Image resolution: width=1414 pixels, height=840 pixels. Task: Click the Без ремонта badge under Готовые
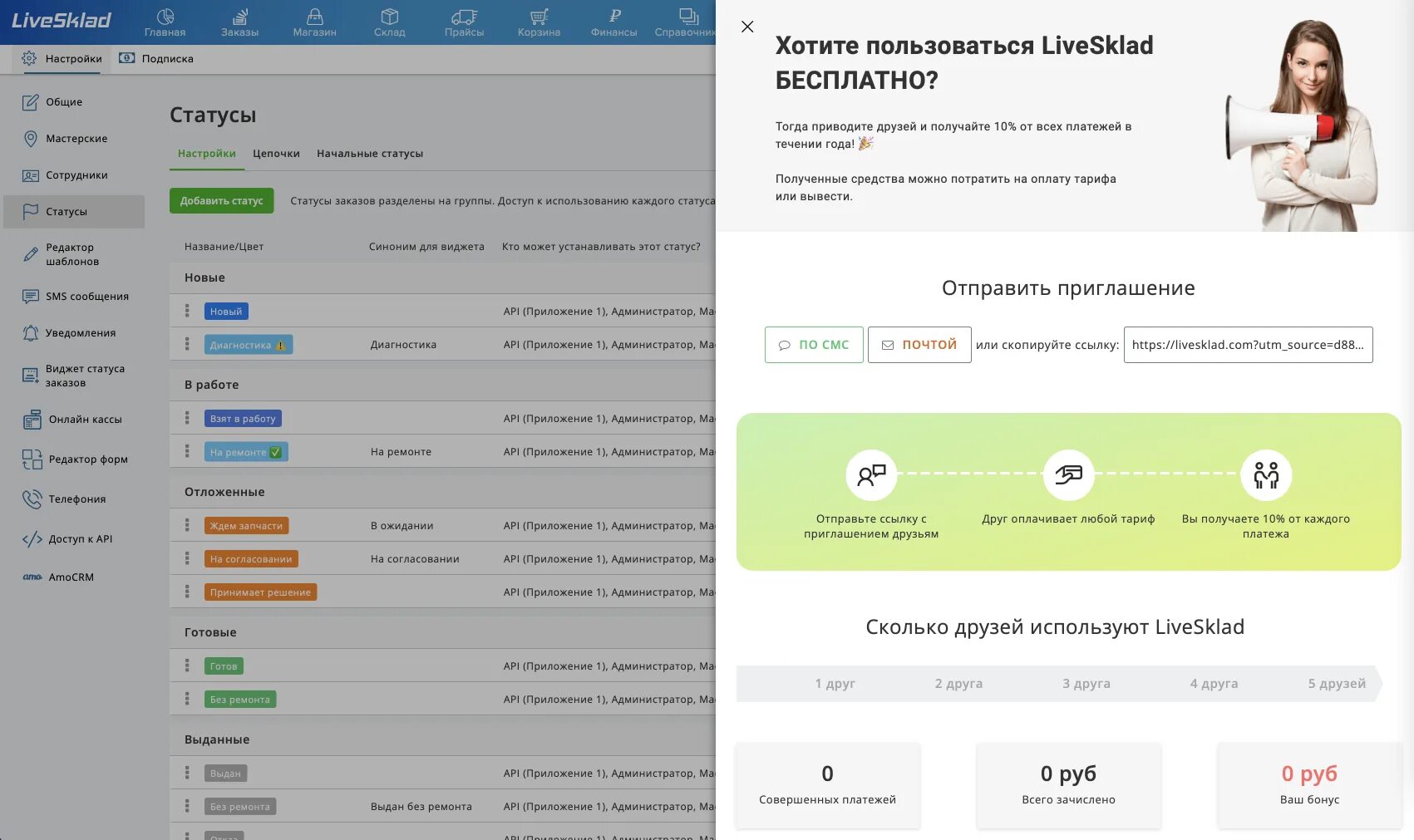[240, 700]
